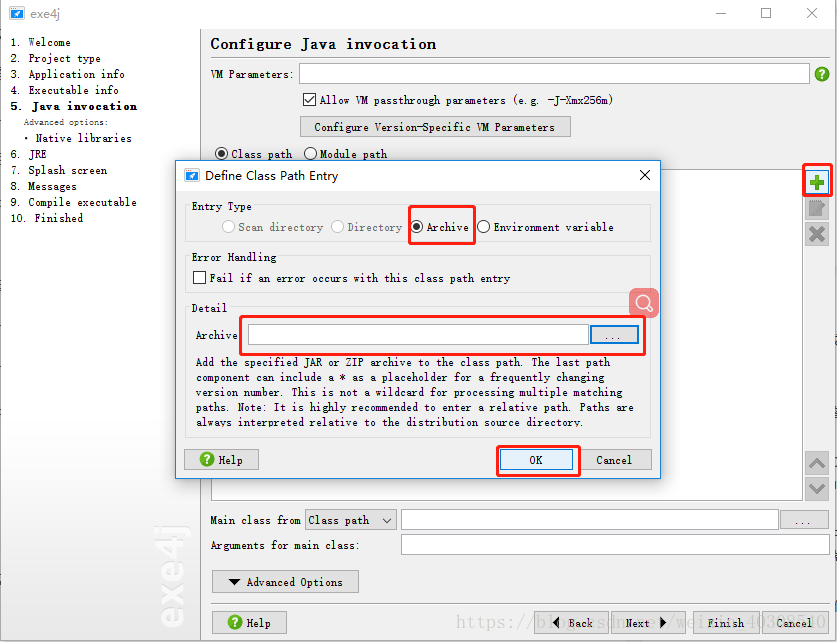The width and height of the screenshot is (837, 642).
Task: Click the red magnifier search overlay icon
Action: pyautogui.click(x=644, y=303)
